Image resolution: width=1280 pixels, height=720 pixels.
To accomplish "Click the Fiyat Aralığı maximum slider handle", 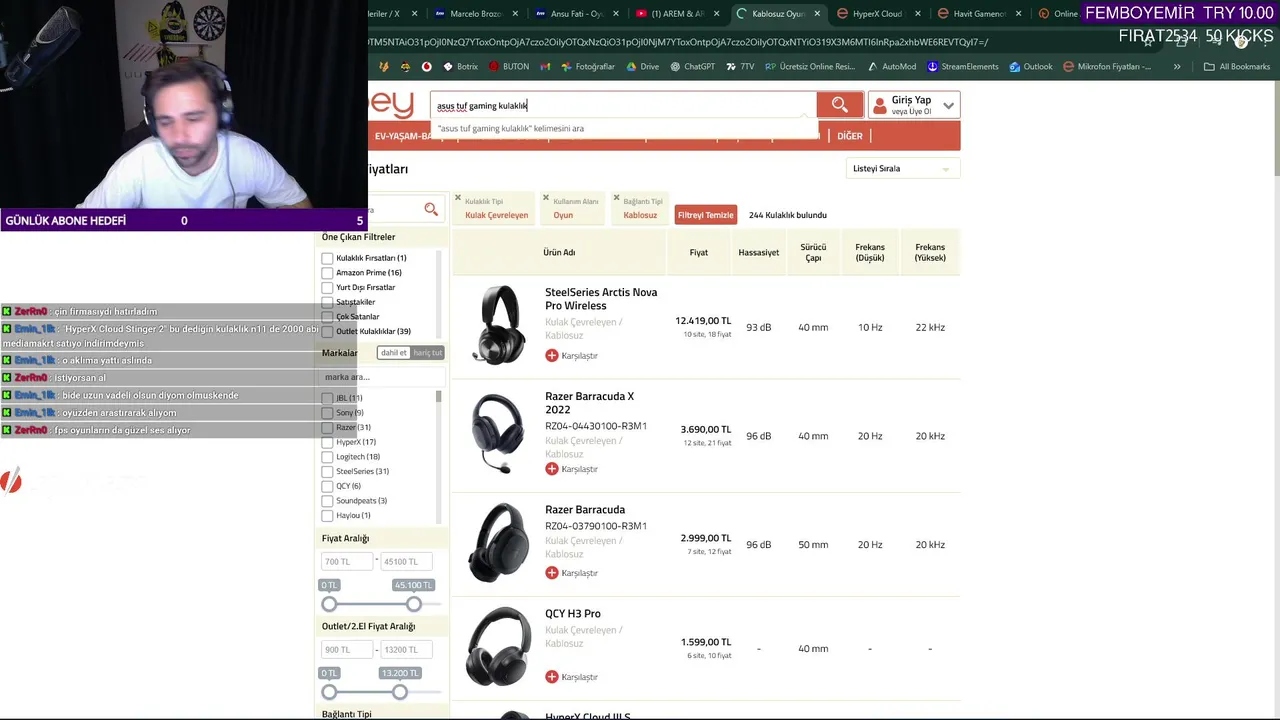I will [414, 604].
